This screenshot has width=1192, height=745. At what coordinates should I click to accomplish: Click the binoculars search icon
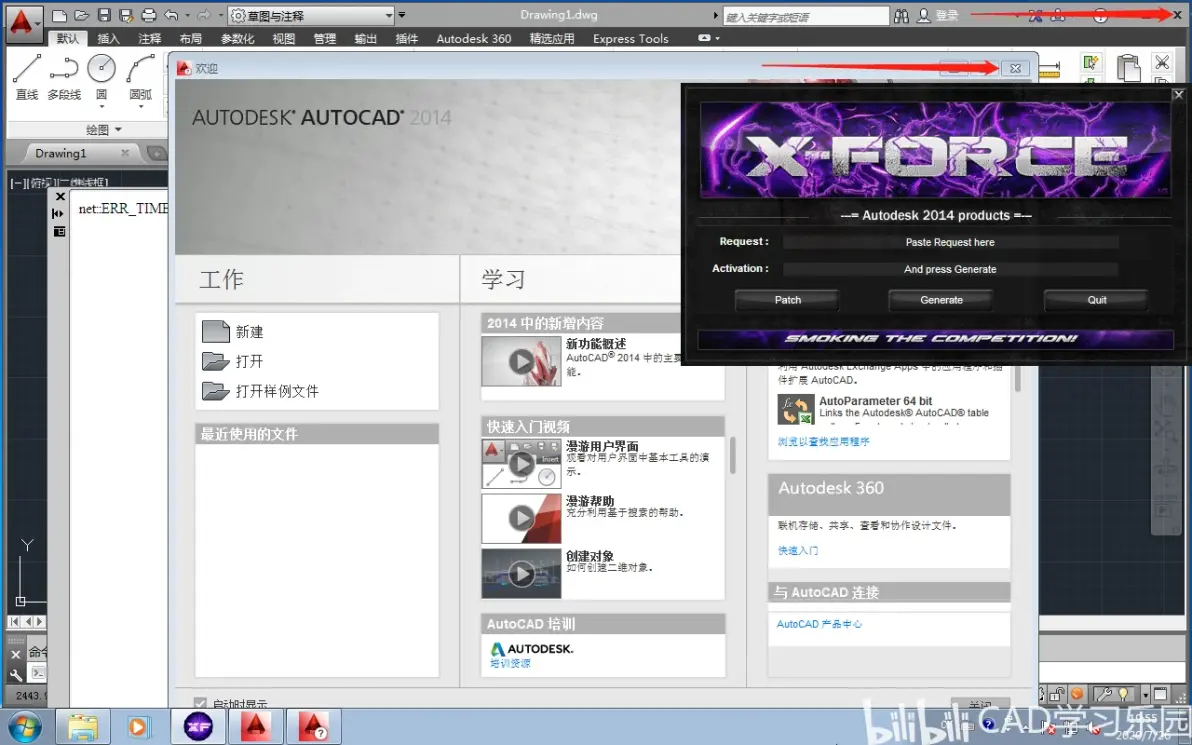(x=901, y=15)
